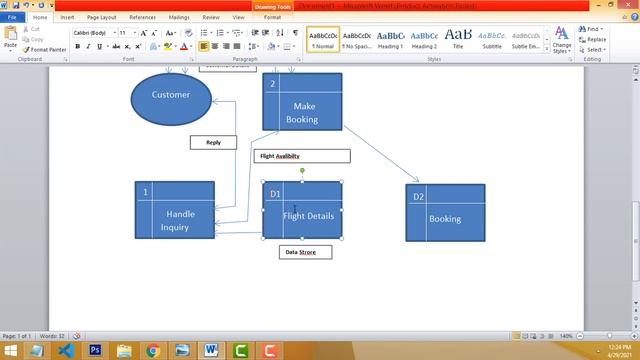640x360 pixels.
Task: Open the Line Spacing dropdown
Action: tap(253, 47)
